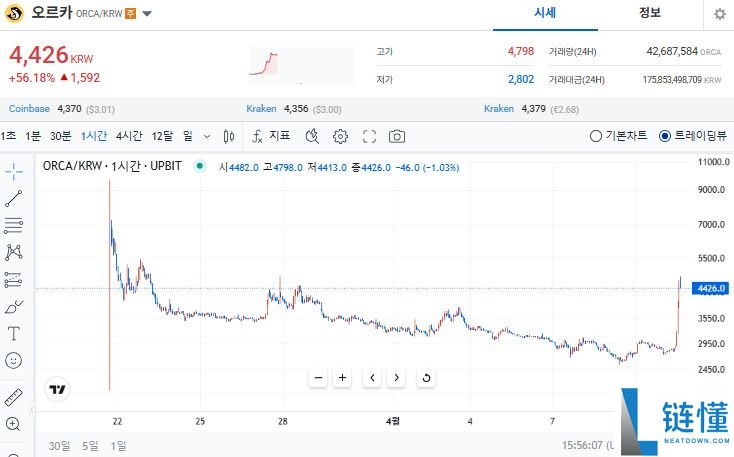Select the XABCD pattern tool
This screenshot has height=457, width=734.
[14, 252]
